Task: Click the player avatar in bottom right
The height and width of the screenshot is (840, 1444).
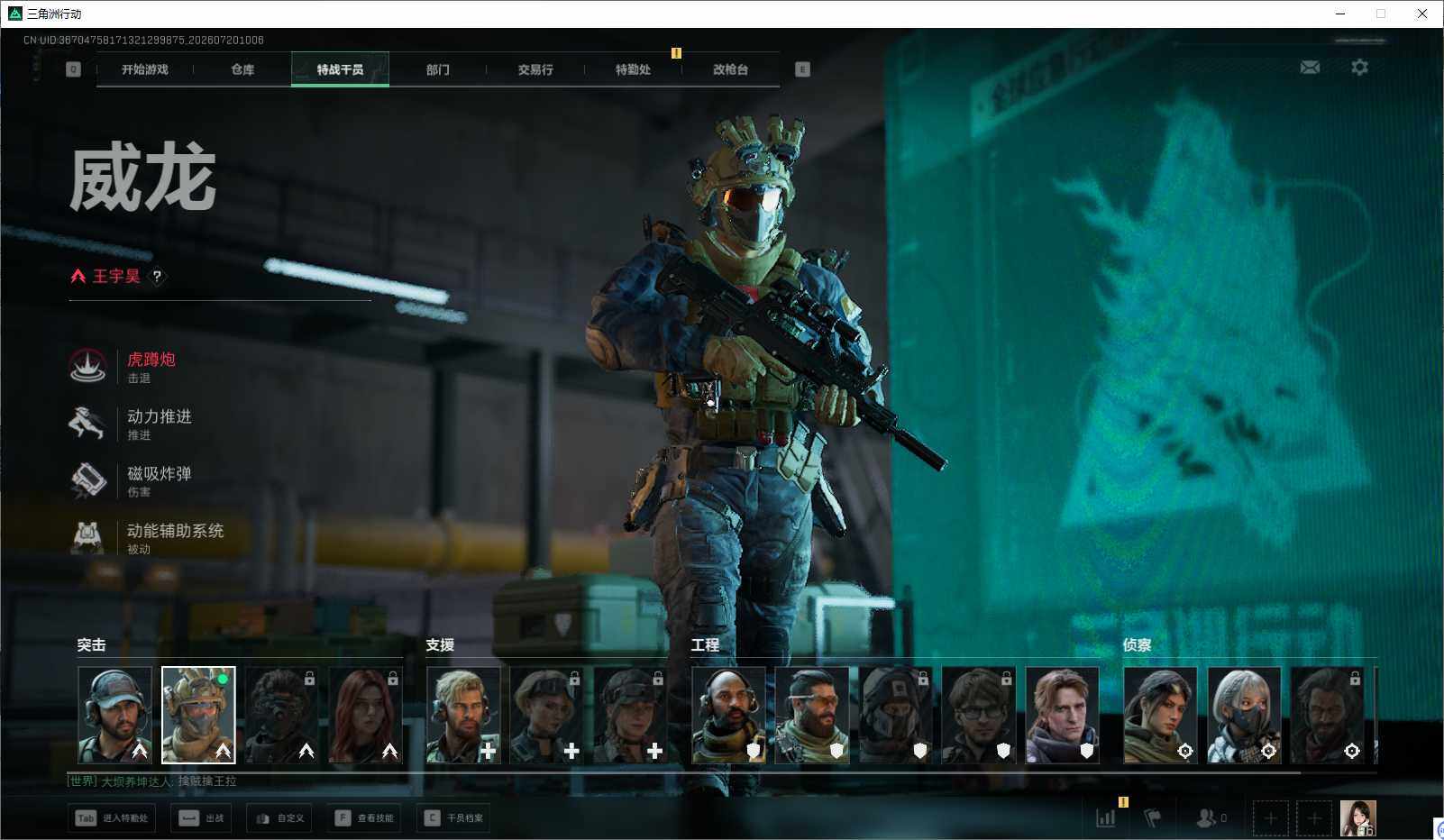Action: click(1357, 818)
